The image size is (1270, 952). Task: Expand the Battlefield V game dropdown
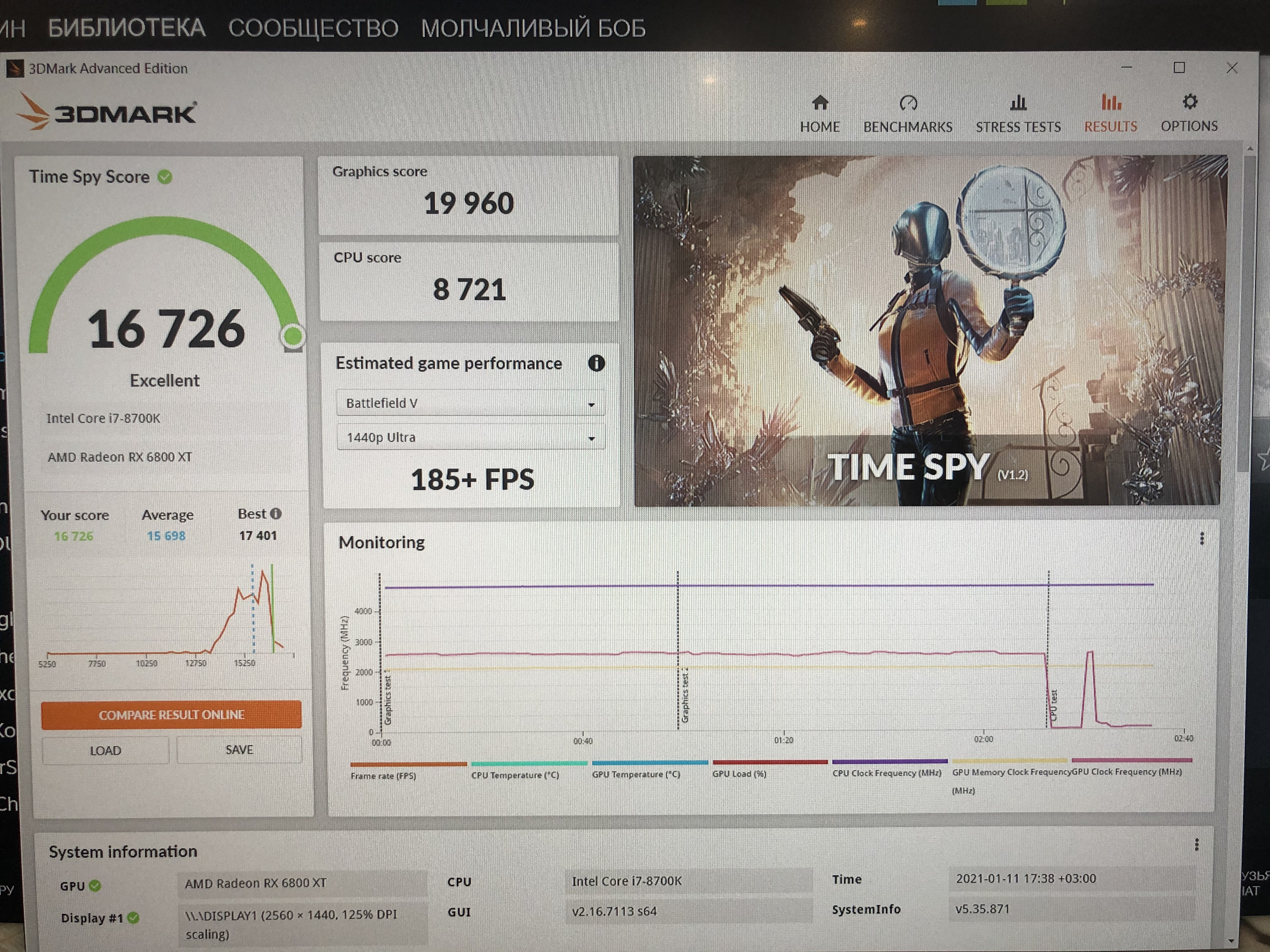pyautogui.click(x=470, y=403)
